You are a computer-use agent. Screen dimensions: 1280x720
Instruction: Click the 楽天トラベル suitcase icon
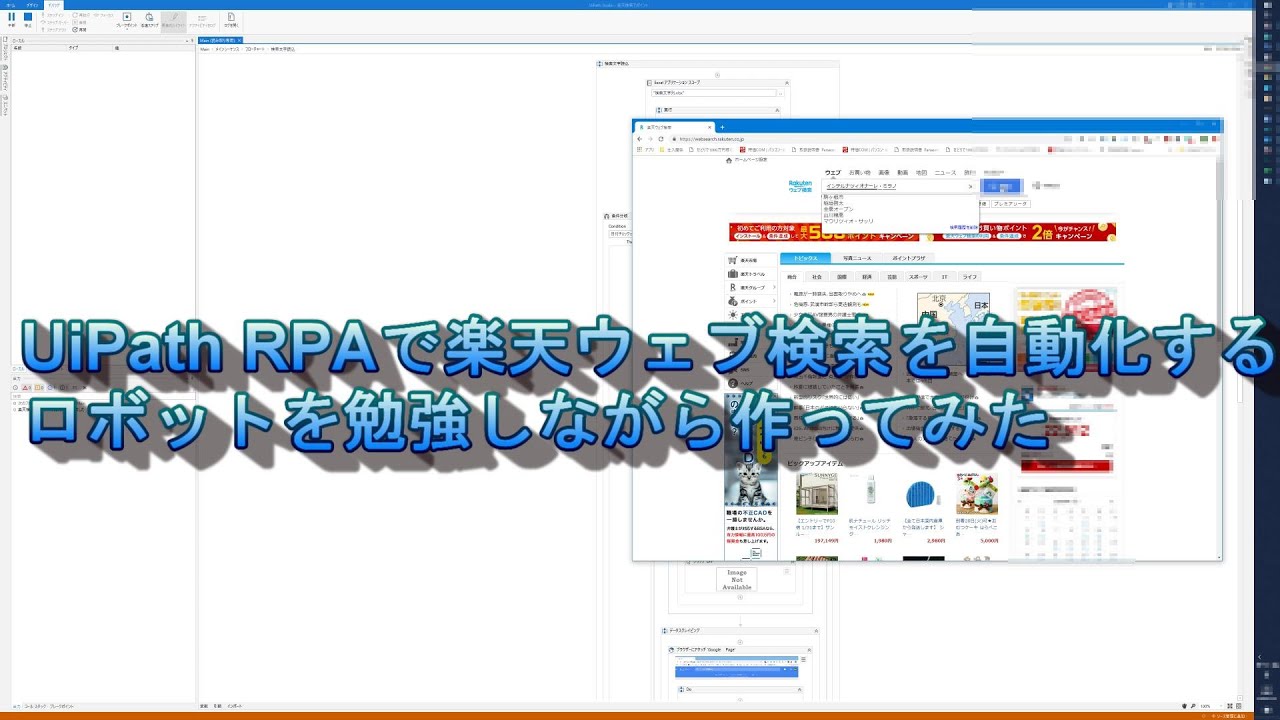(x=733, y=274)
